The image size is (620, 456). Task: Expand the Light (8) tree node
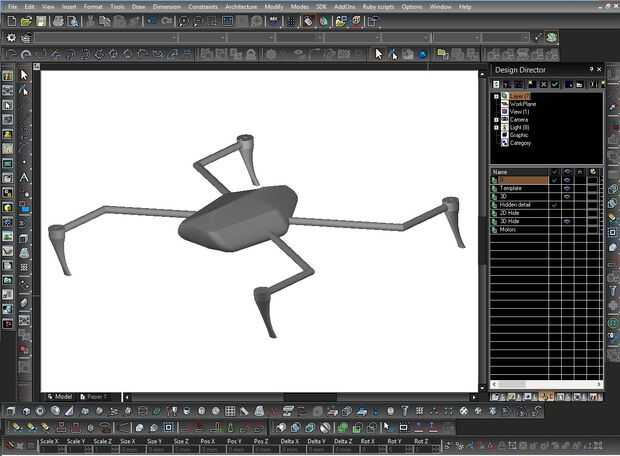coord(497,128)
